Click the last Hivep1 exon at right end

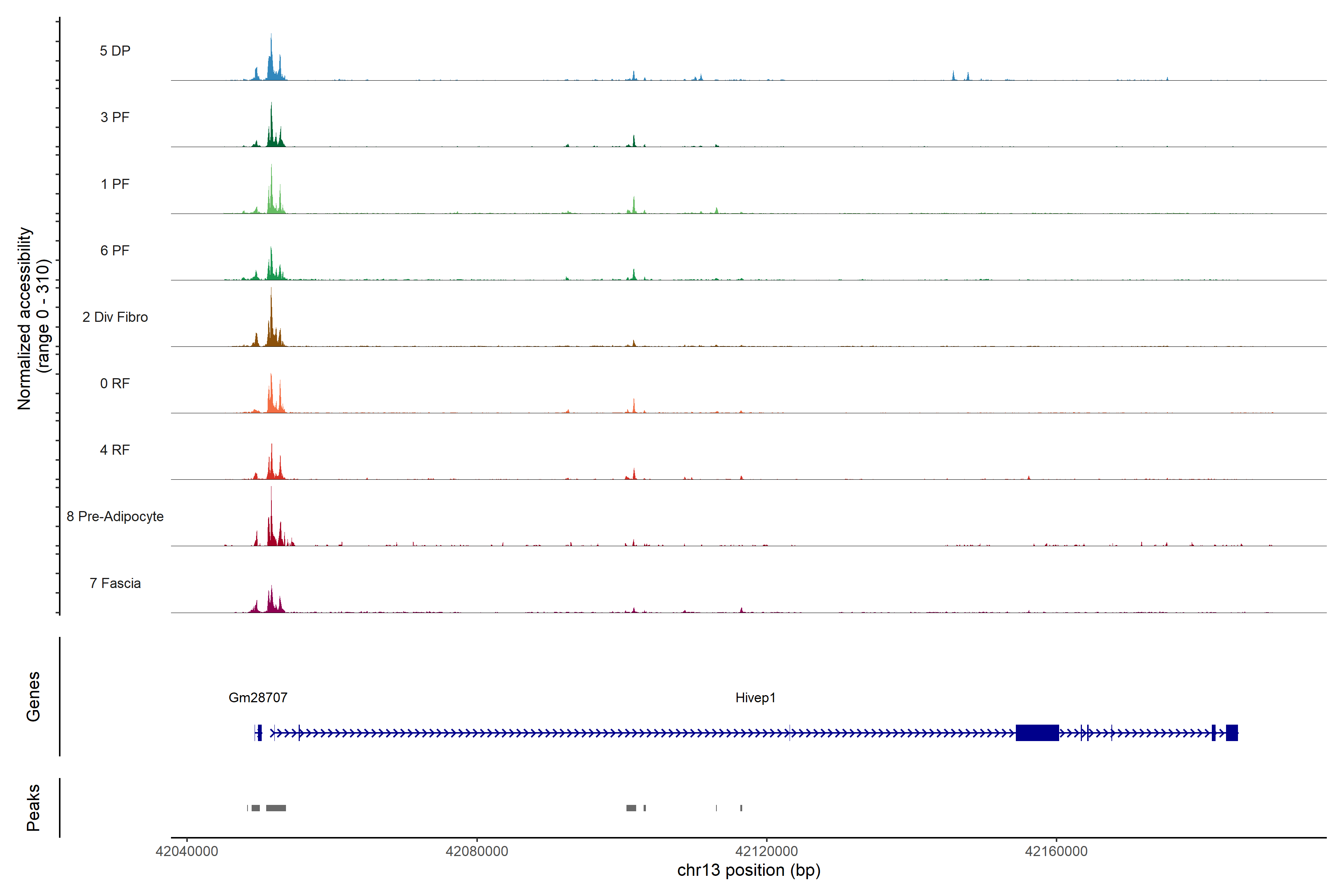[1231, 732]
